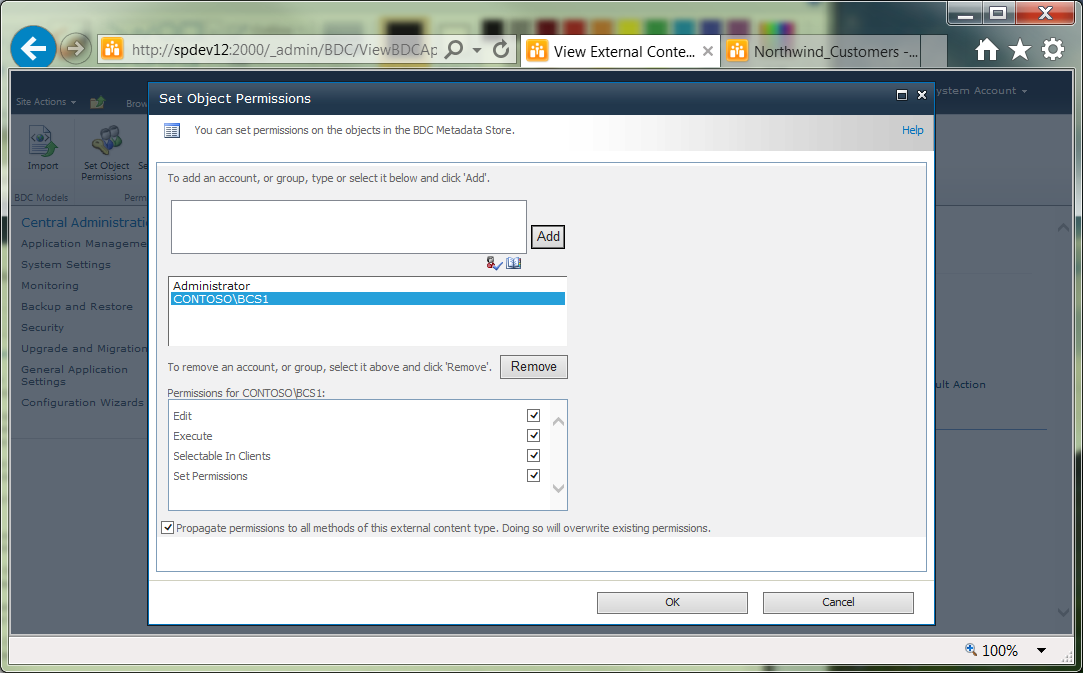Viewport: 1083px width, 673px height.
Task: Click the Refresh page icon
Action: (501, 49)
